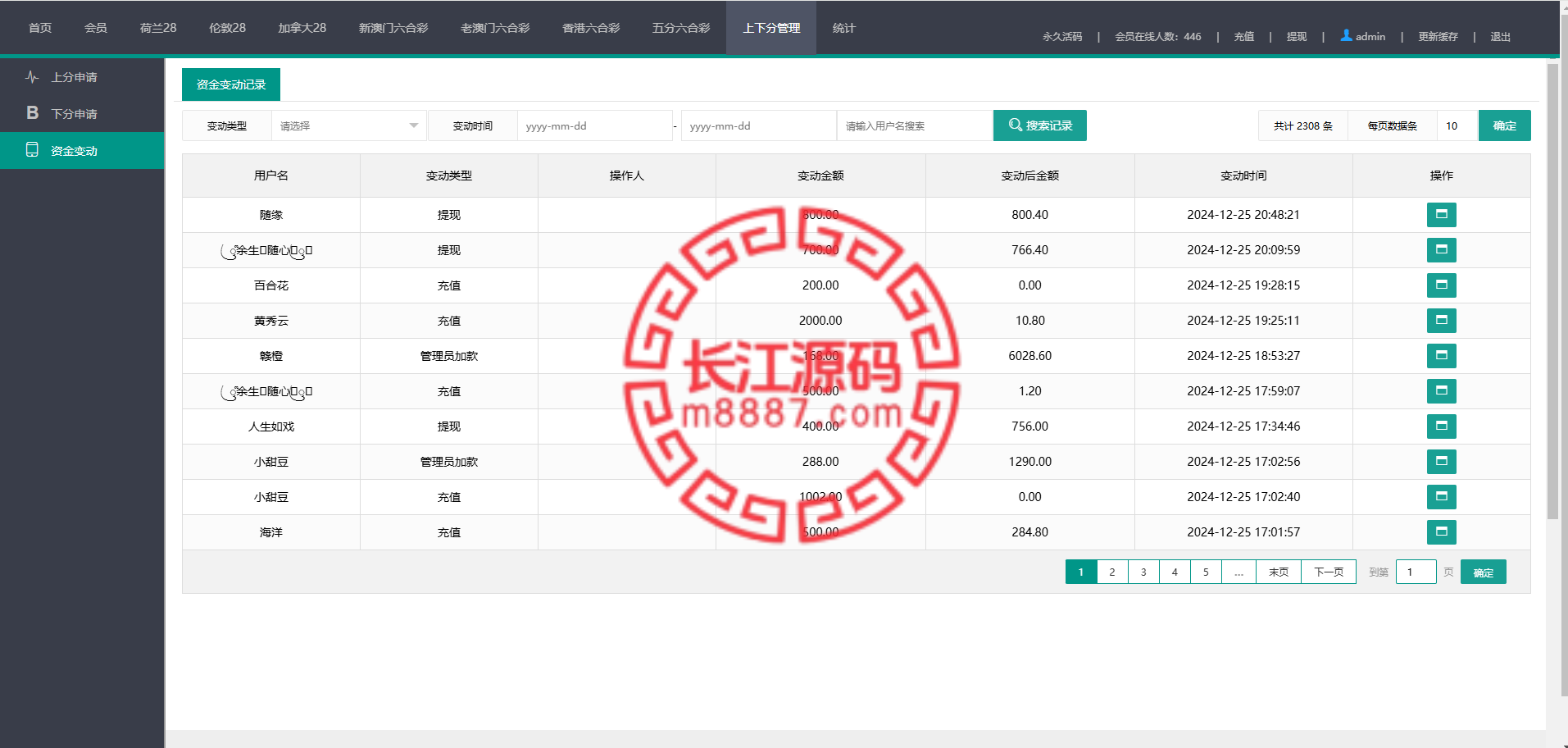Expand the 变动类型 dropdown arrow
Image resolution: width=1568 pixels, height=748 pixels.
point(413,125)
